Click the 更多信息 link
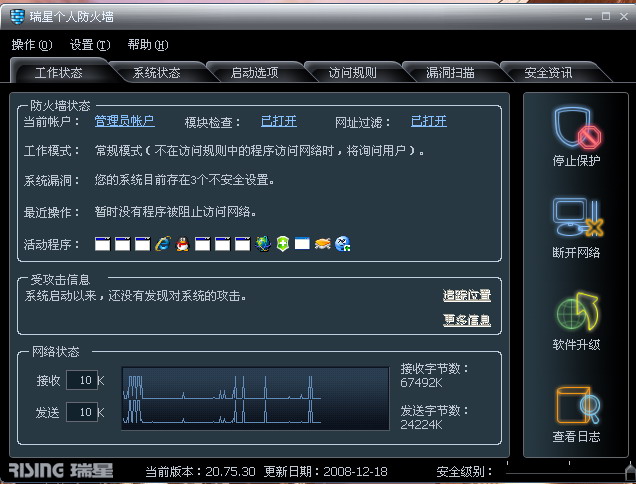 (467, 320)
